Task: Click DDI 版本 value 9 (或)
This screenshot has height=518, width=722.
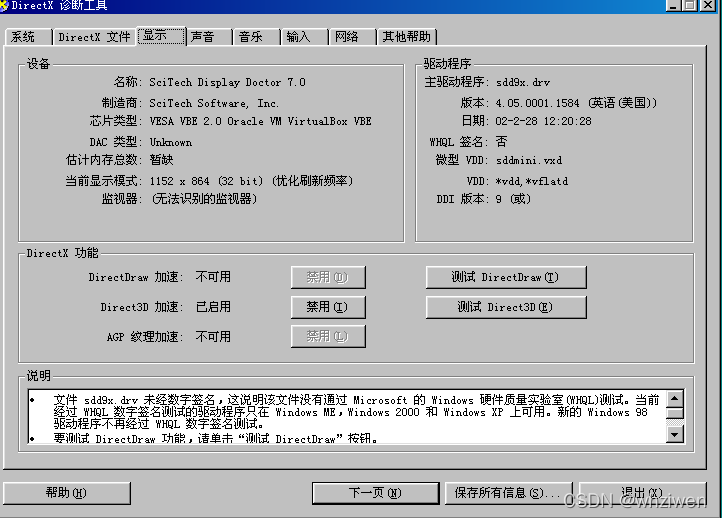Action: click(513, 199)
